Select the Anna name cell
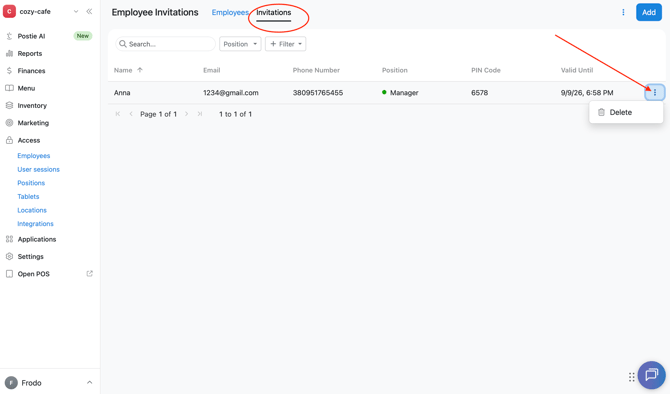Screen dimensions: 670x394 pos(122,93)
